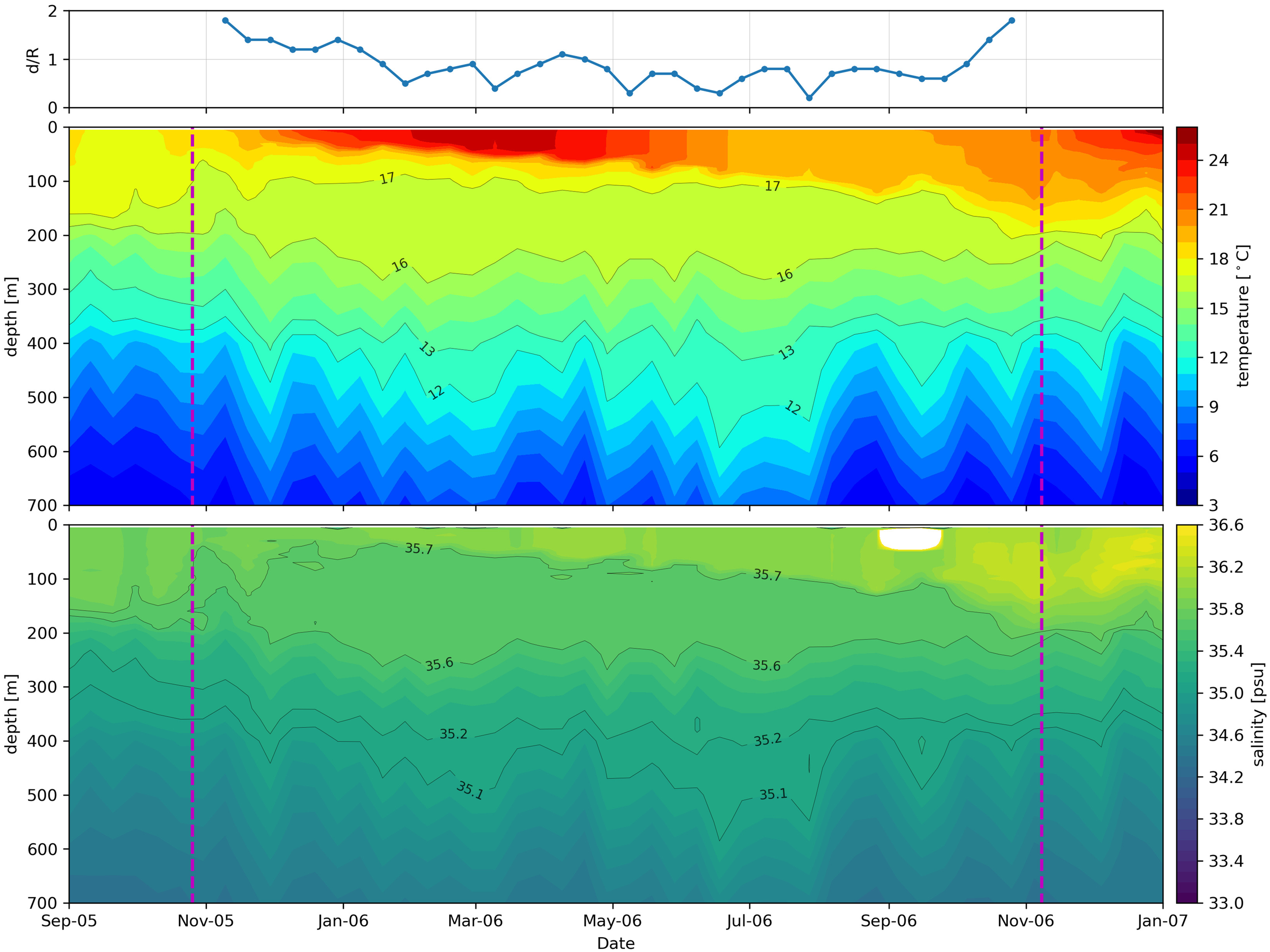Click the 'Jul-06' x-axis tick label
This screenshot has height=952, width=1270.
(749, 921)
